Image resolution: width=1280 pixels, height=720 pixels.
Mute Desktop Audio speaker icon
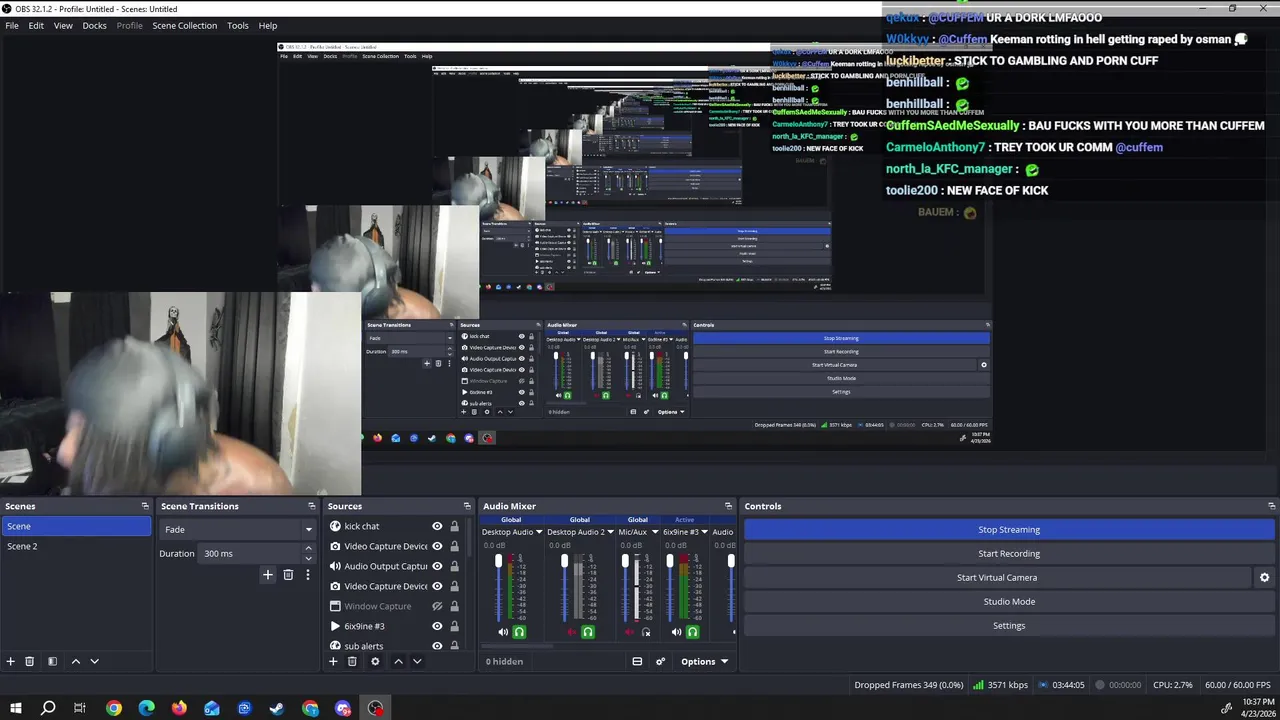(503, 632)
